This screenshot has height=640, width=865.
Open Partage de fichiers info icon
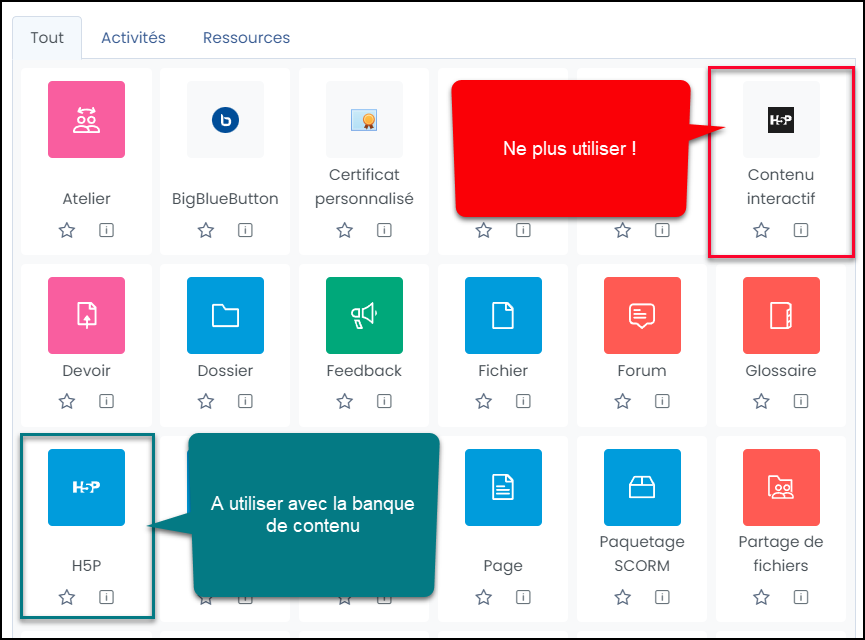click(x=801, y=597)
